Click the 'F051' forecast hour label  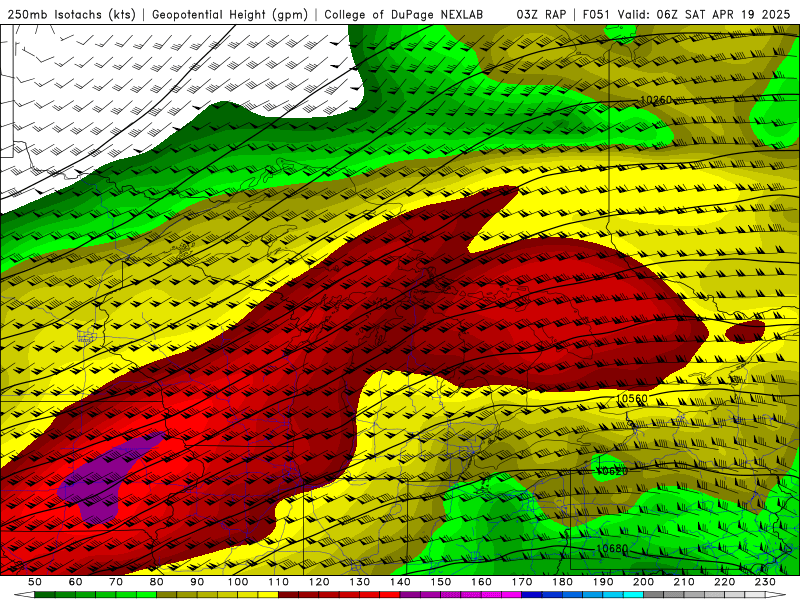[596, 14]
